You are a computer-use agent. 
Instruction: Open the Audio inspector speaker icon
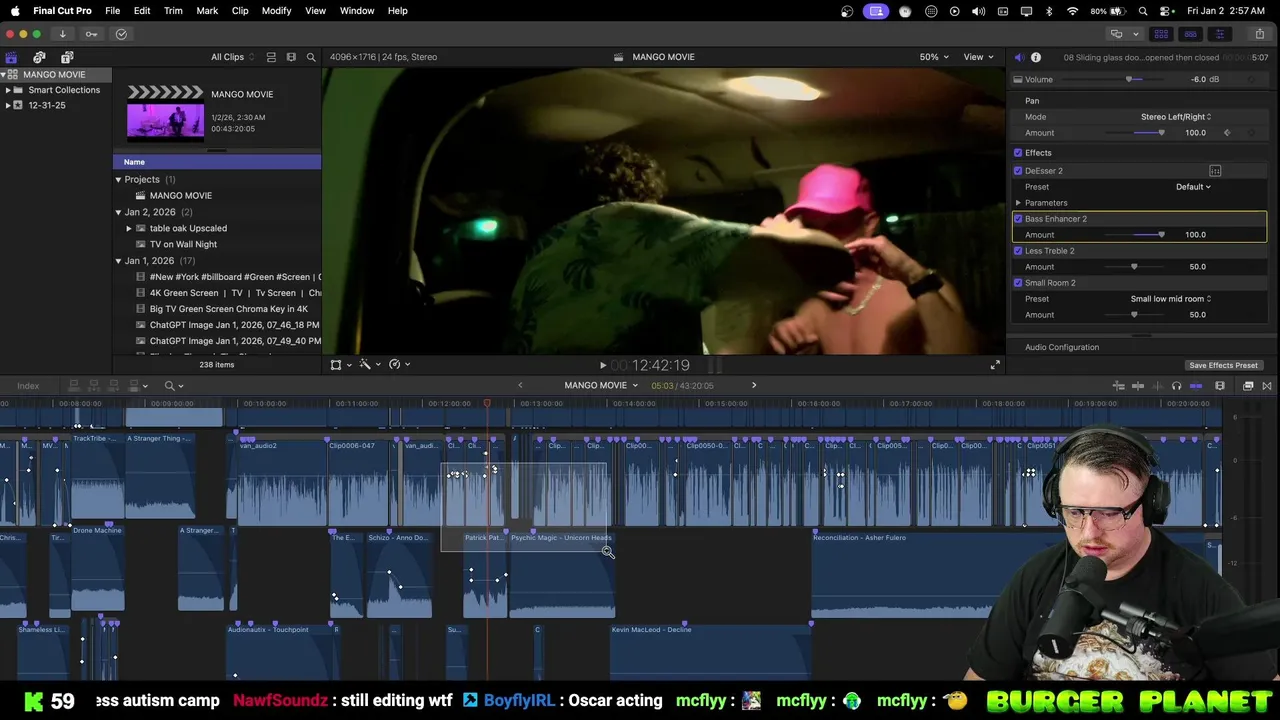(1018, 57)
